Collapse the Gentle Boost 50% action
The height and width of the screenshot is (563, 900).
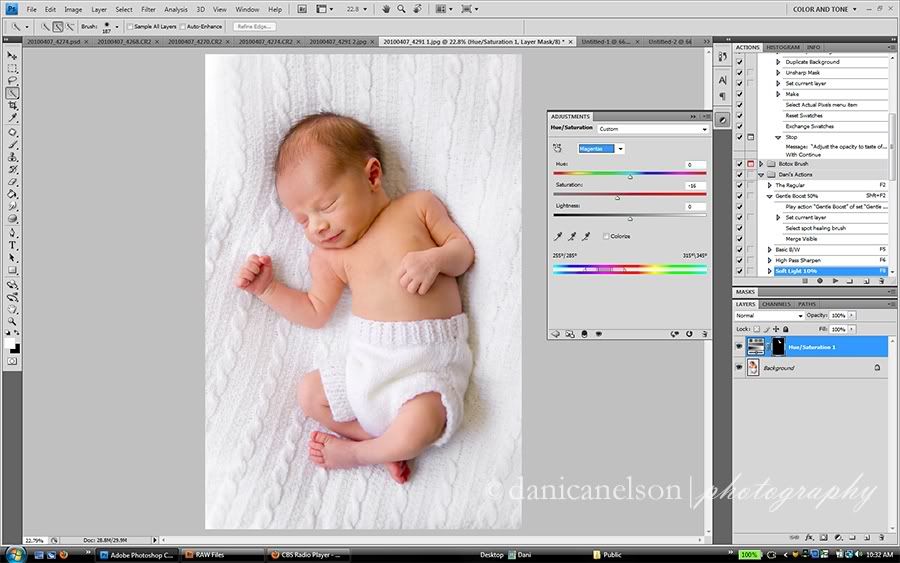[x=770, y=196]
